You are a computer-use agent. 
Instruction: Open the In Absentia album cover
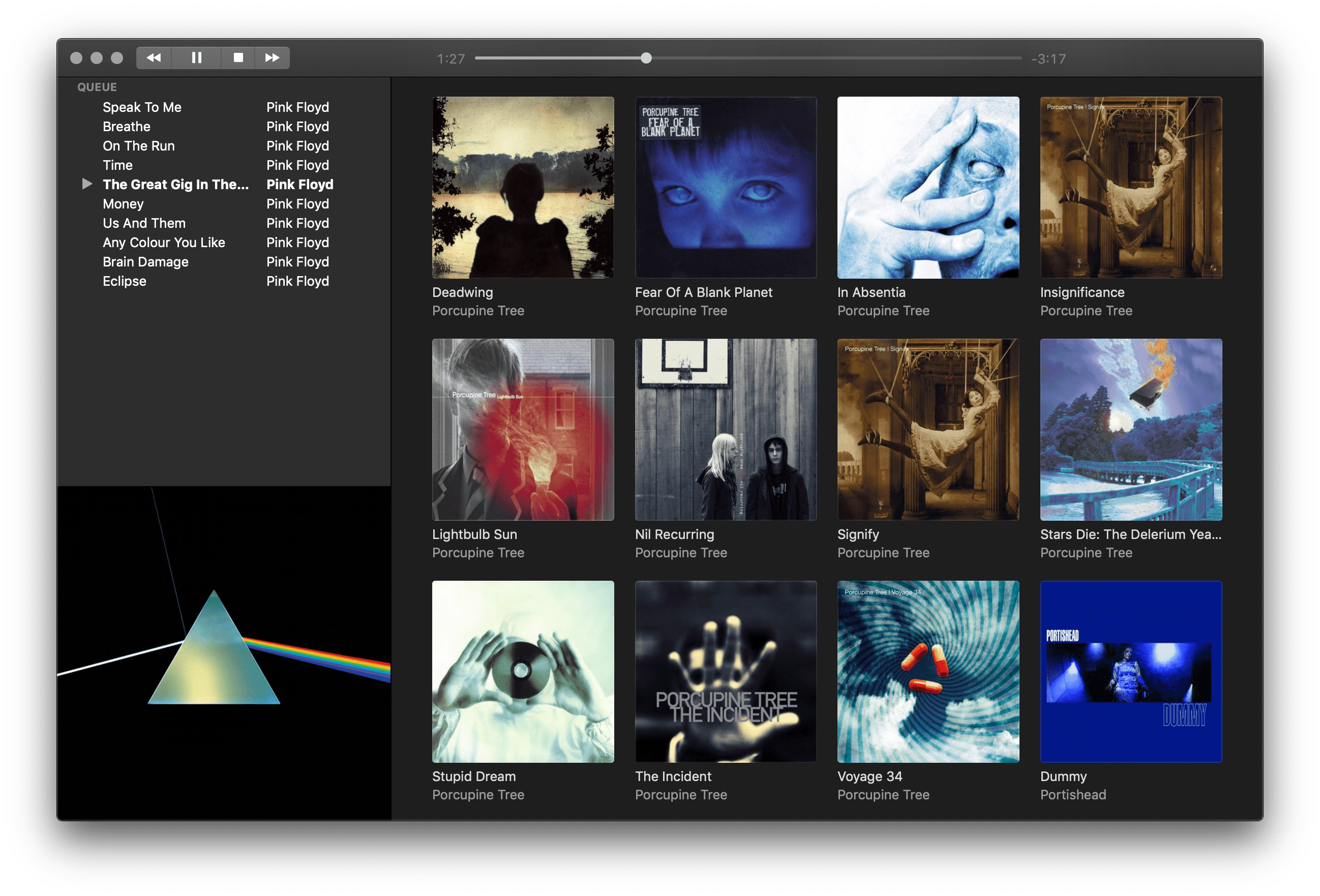click(x=927, y=188)
